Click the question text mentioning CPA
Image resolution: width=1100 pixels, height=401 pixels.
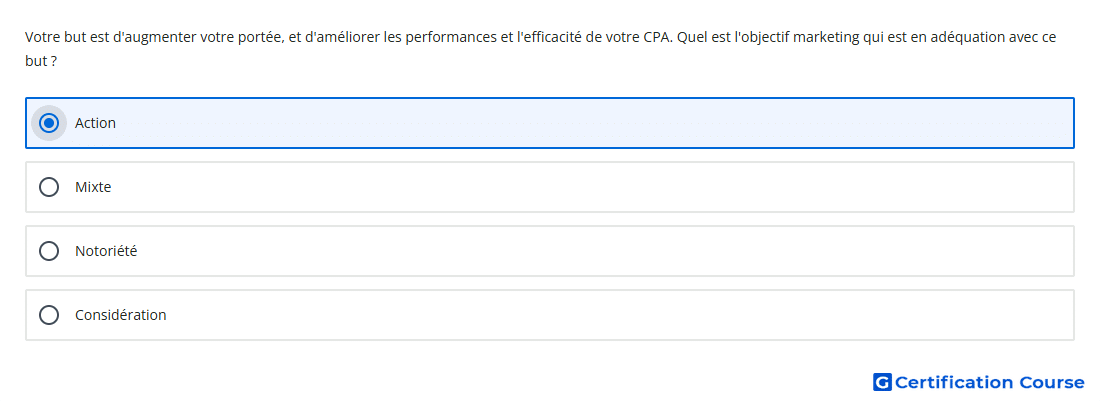(x=540, y=48)
